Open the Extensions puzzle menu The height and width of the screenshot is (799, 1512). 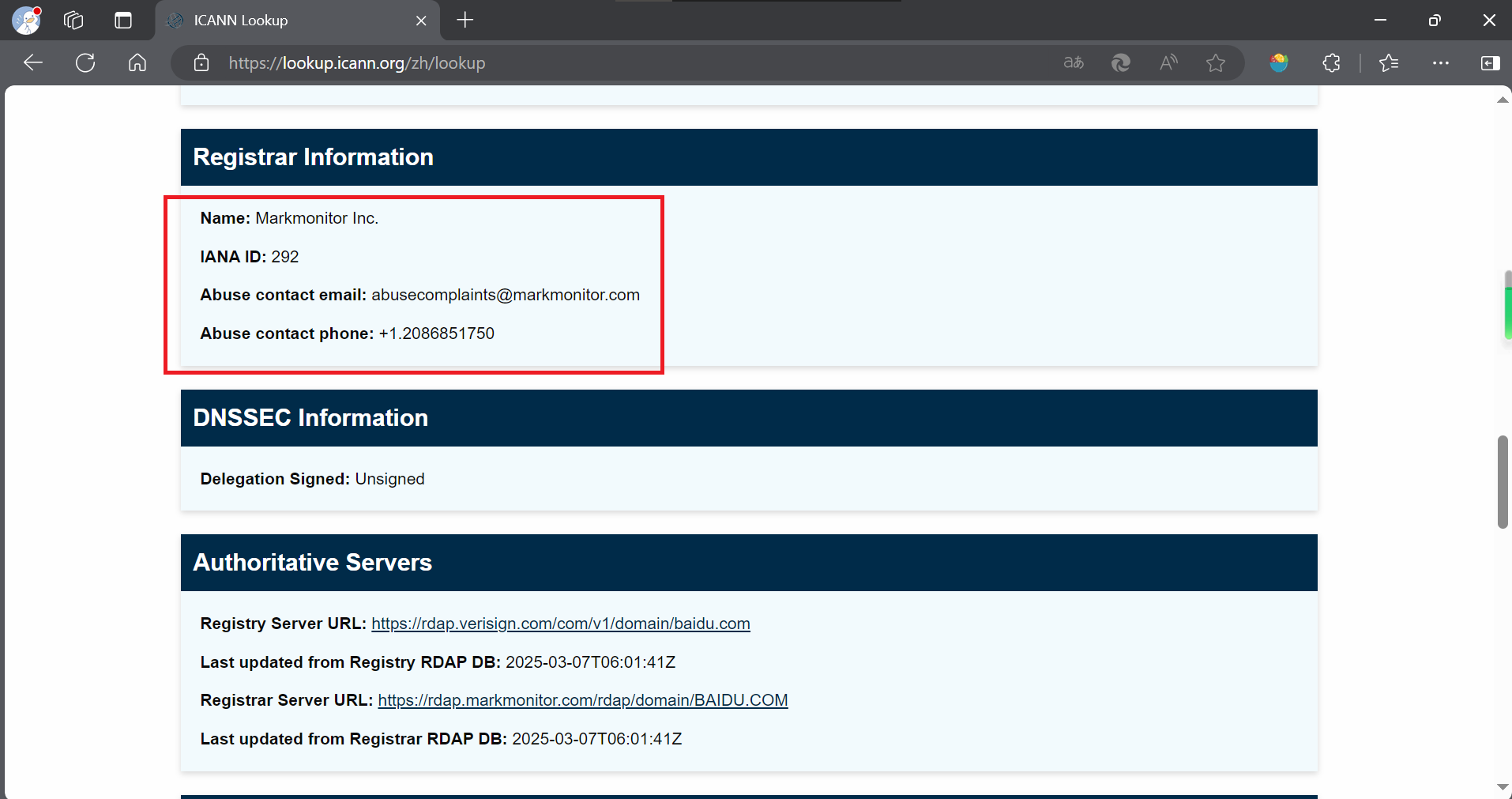[1331, 63]
